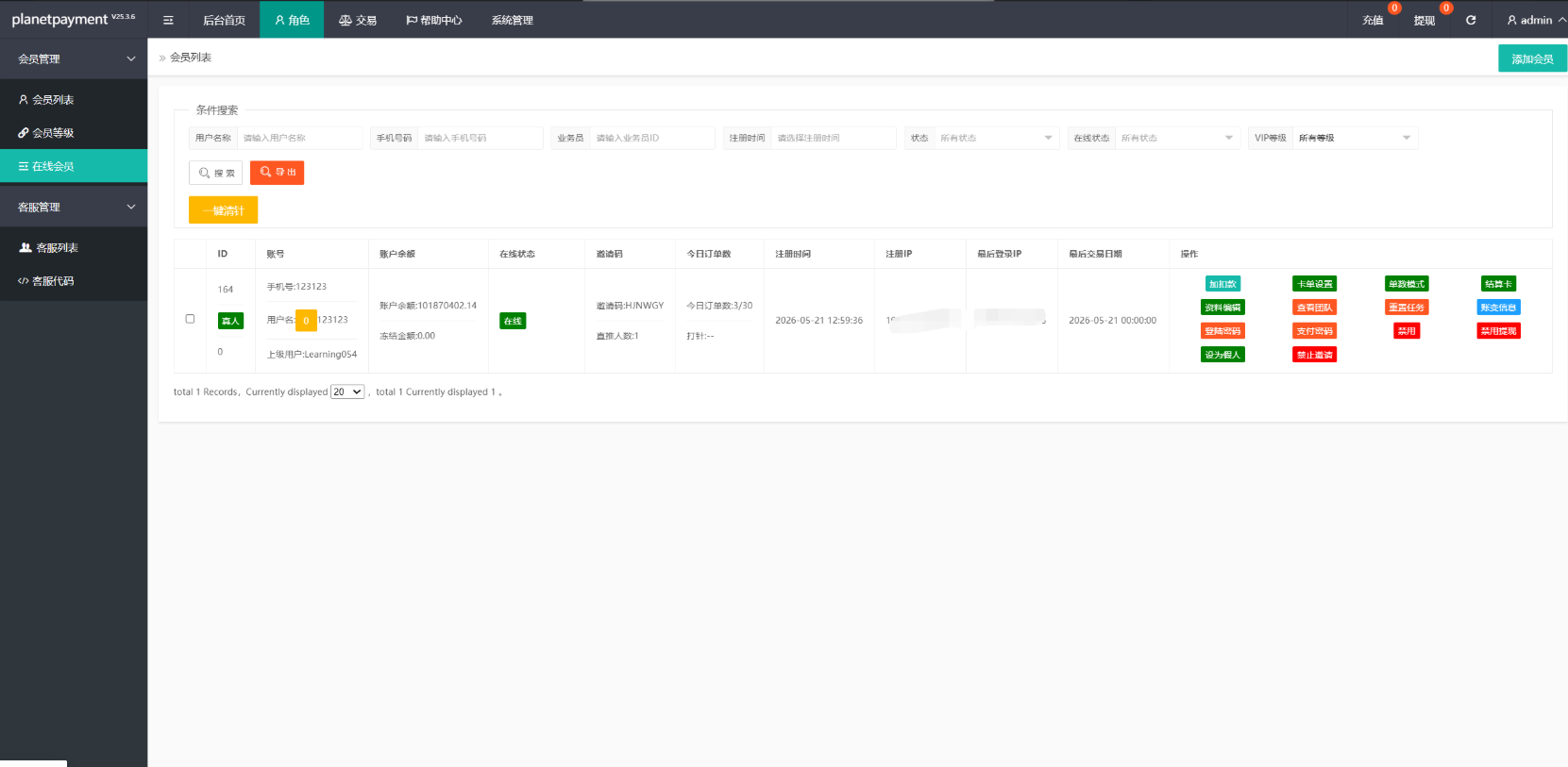Screen dimensions: 1568x767
Task: Open the VIP等级 dropdown
Action: [1356, 138]
